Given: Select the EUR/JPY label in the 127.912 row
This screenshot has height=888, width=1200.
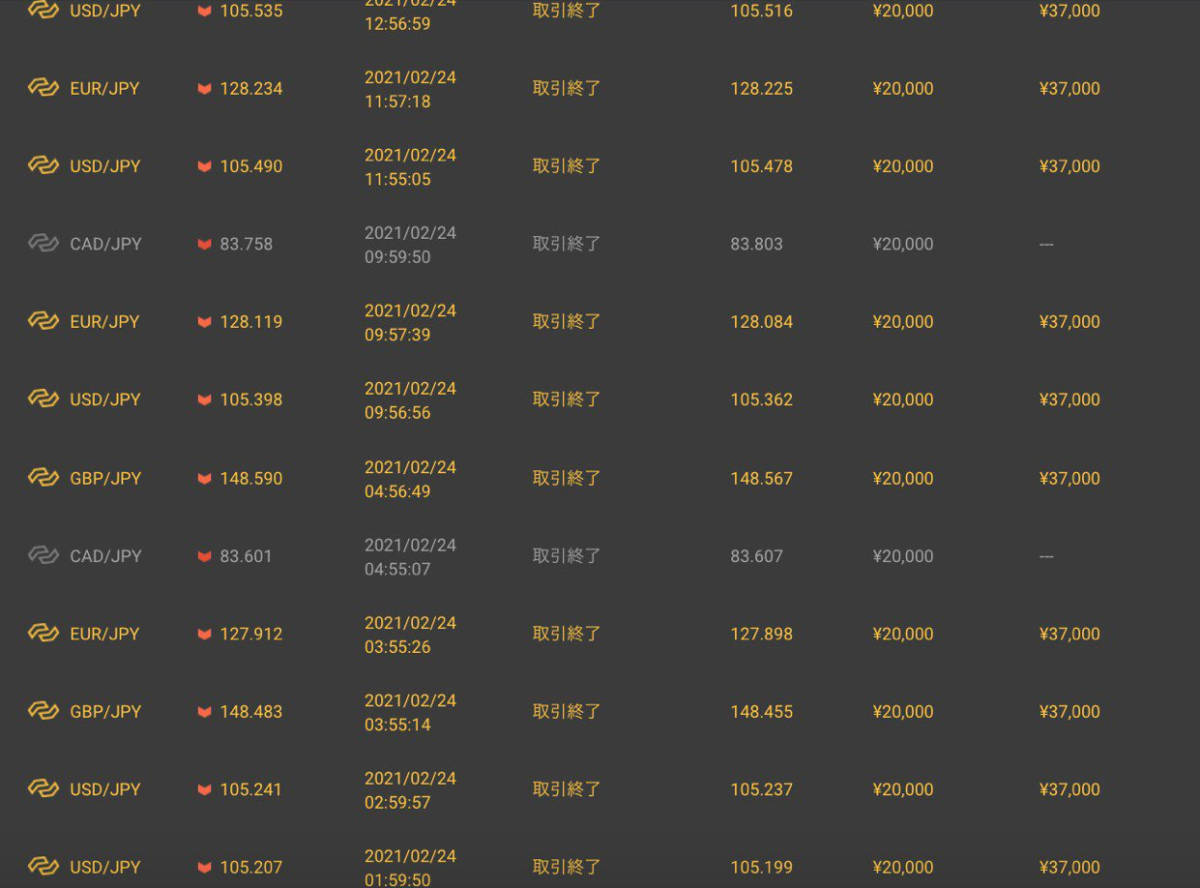Looking at the screenshot, I should coord(105,634).
